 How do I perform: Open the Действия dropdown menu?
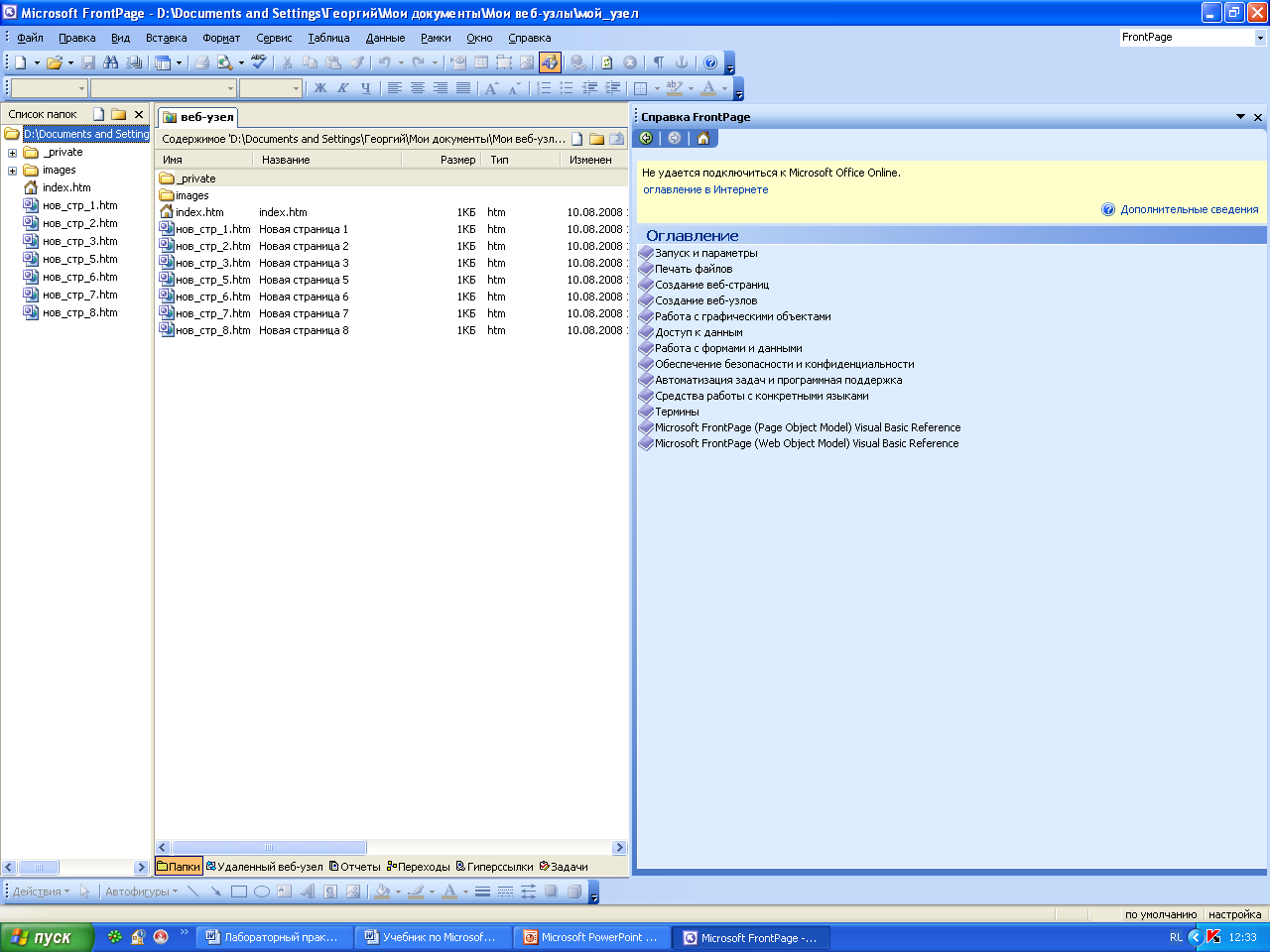click(41, 892)
